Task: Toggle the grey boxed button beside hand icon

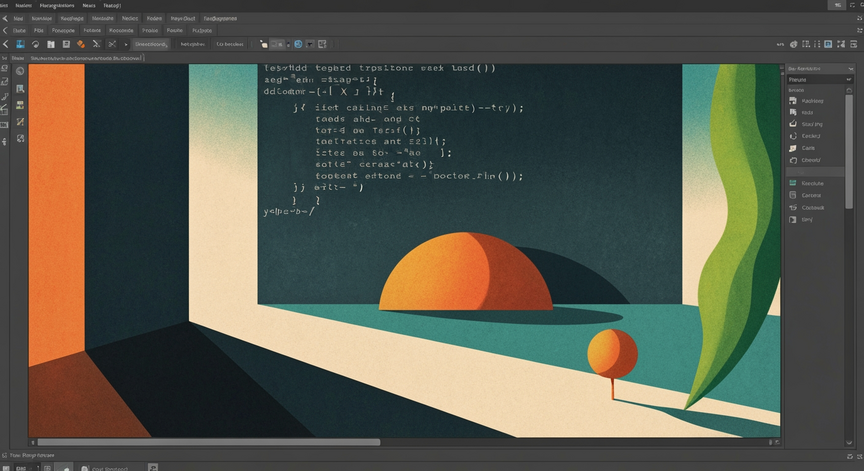Action: point(278,44)
